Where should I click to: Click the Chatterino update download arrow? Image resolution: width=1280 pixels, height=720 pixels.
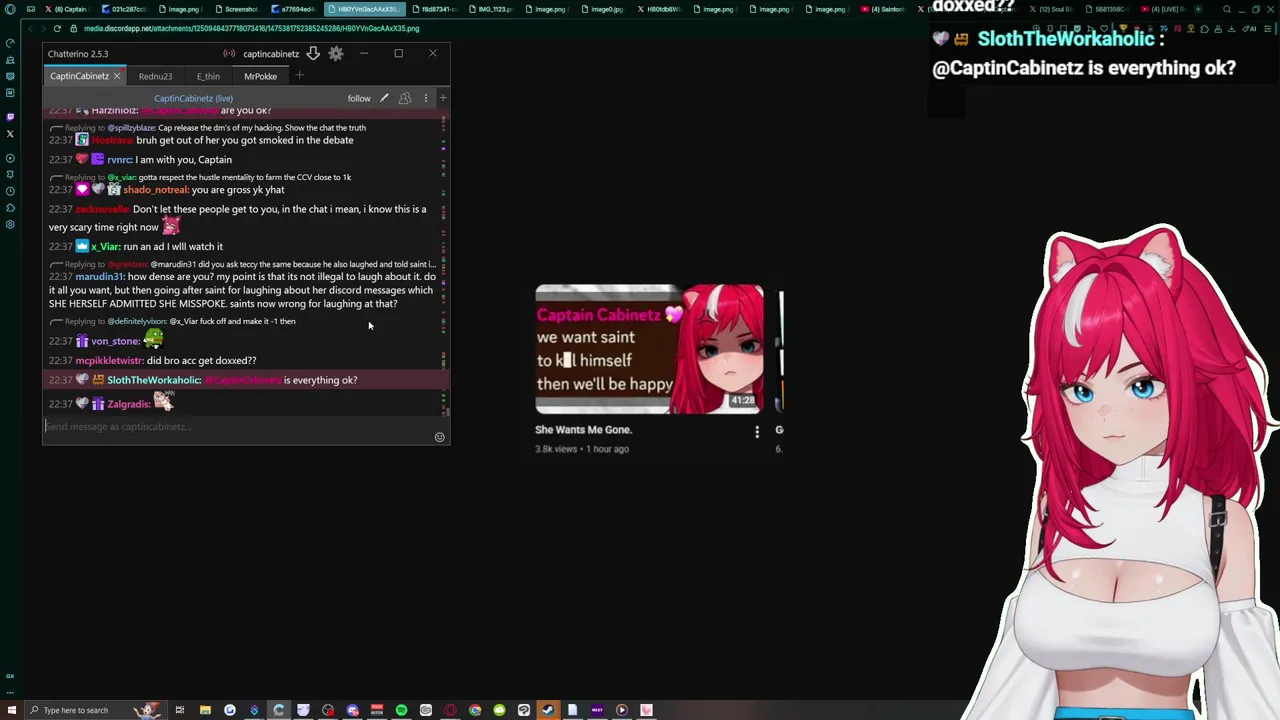pyautogui.click(x=312, y=53)
